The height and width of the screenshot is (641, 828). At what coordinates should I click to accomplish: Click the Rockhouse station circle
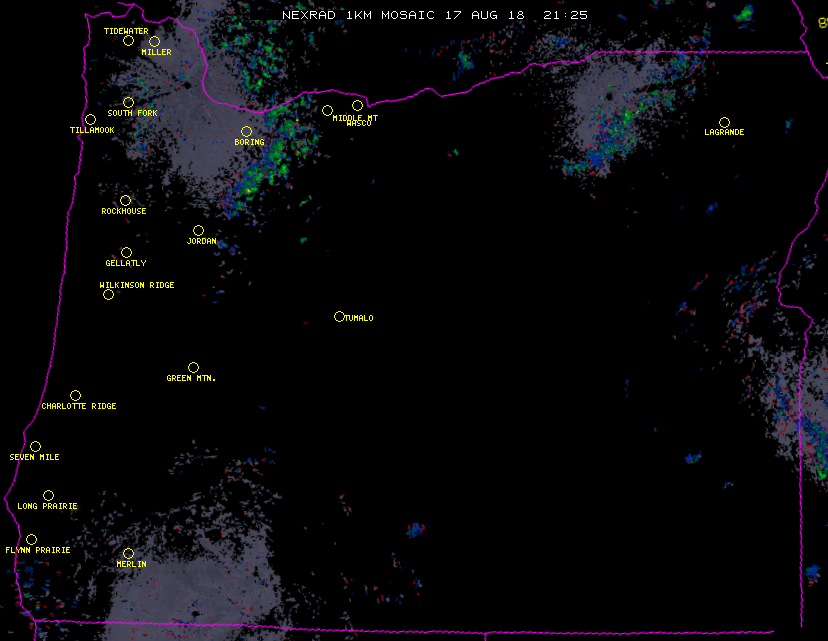tap(125, 201)
